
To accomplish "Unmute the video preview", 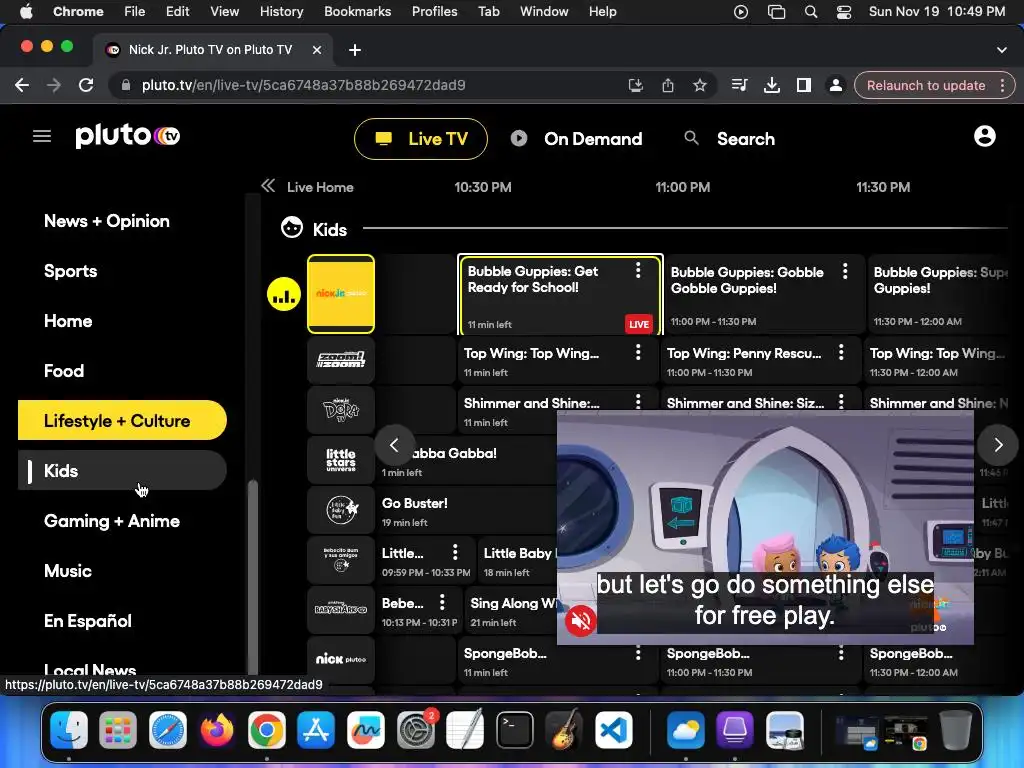I will (x=581, y=620).
